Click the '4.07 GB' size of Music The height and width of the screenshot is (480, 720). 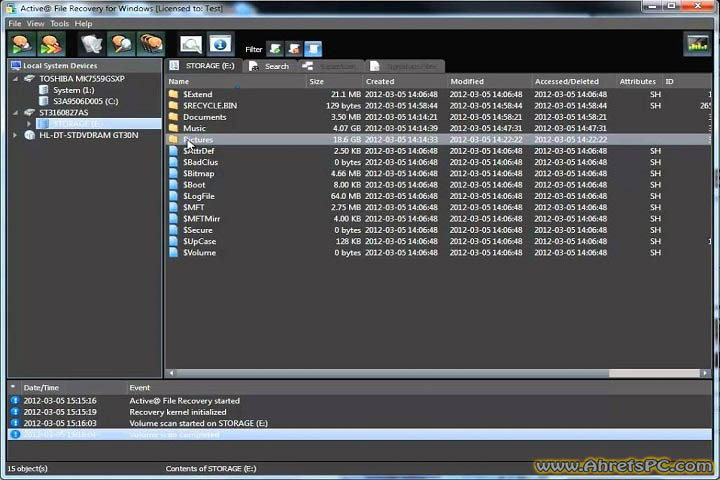click(345, 128)
